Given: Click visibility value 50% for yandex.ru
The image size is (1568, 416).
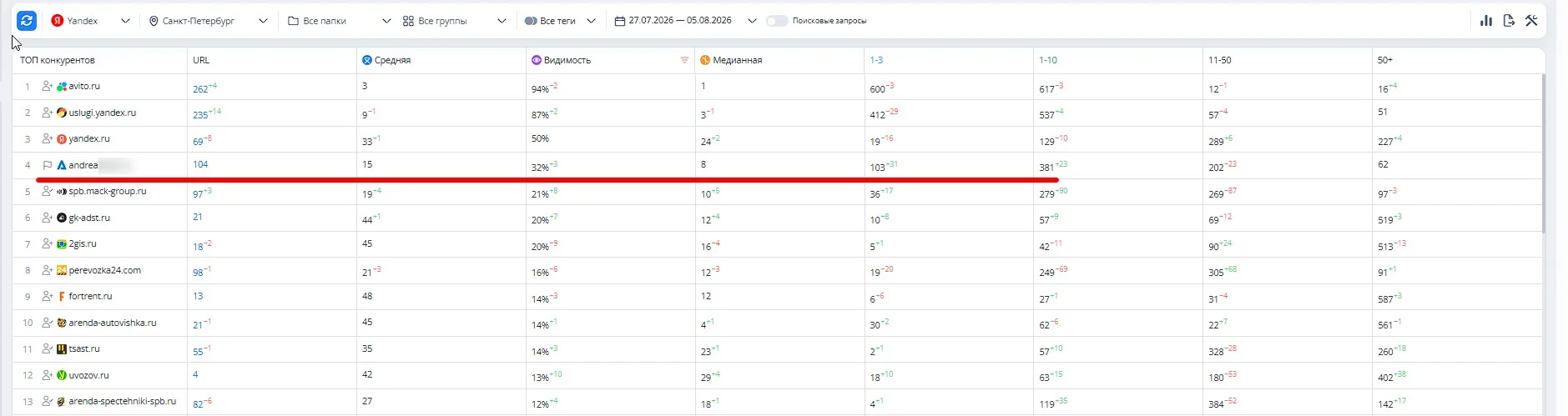Looking at the screenshot, I should pyautogui.click(x=540, y=138).
